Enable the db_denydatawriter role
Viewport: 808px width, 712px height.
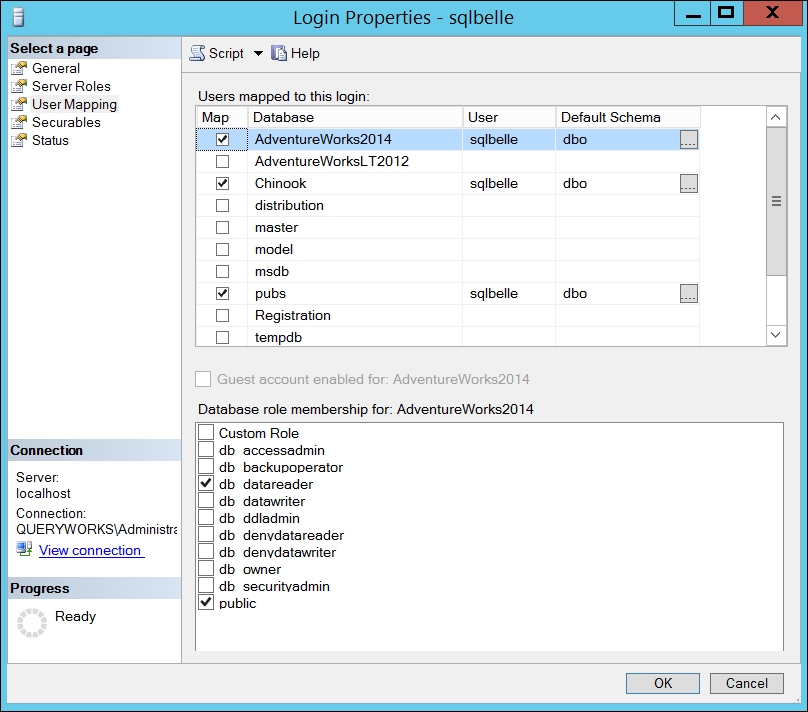[206, 551]
